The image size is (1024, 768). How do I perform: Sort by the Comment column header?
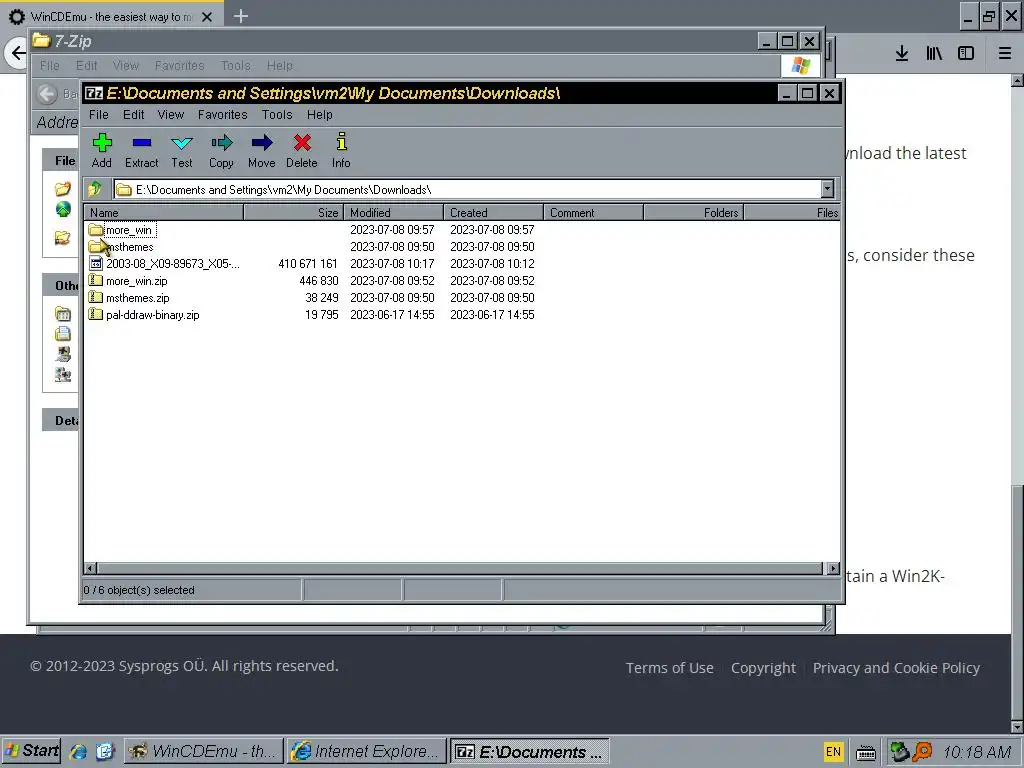593,213
